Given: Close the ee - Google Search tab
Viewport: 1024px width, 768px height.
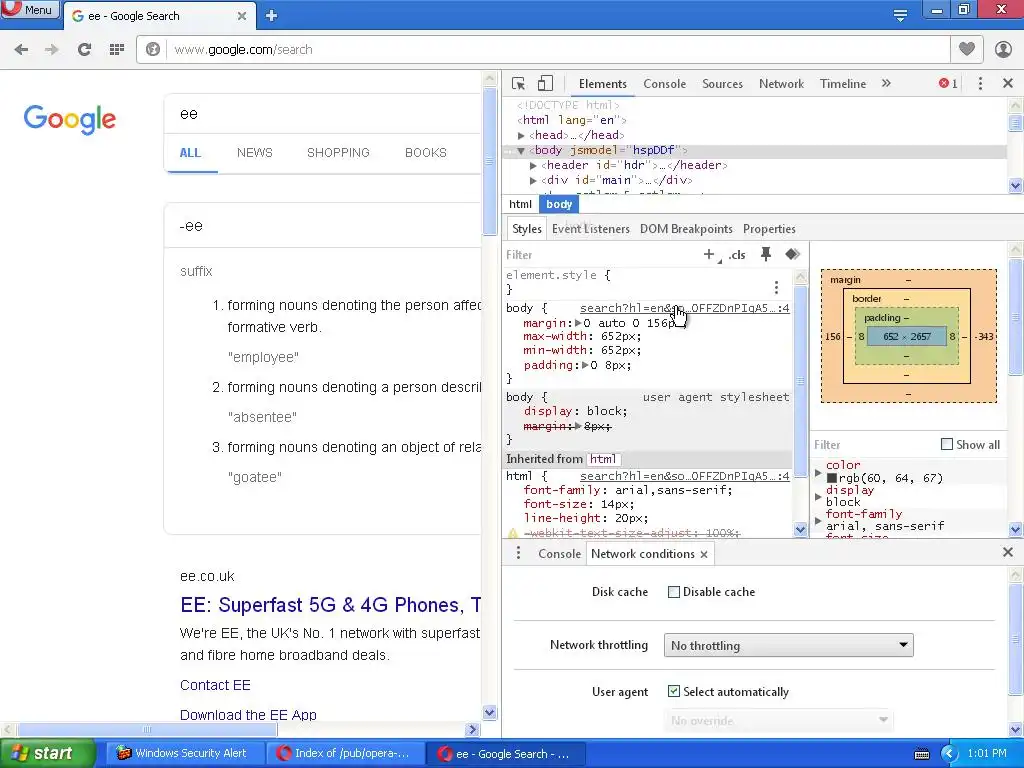Looking at the screenshot, I should pyautogui.click(x=242, y=16).
